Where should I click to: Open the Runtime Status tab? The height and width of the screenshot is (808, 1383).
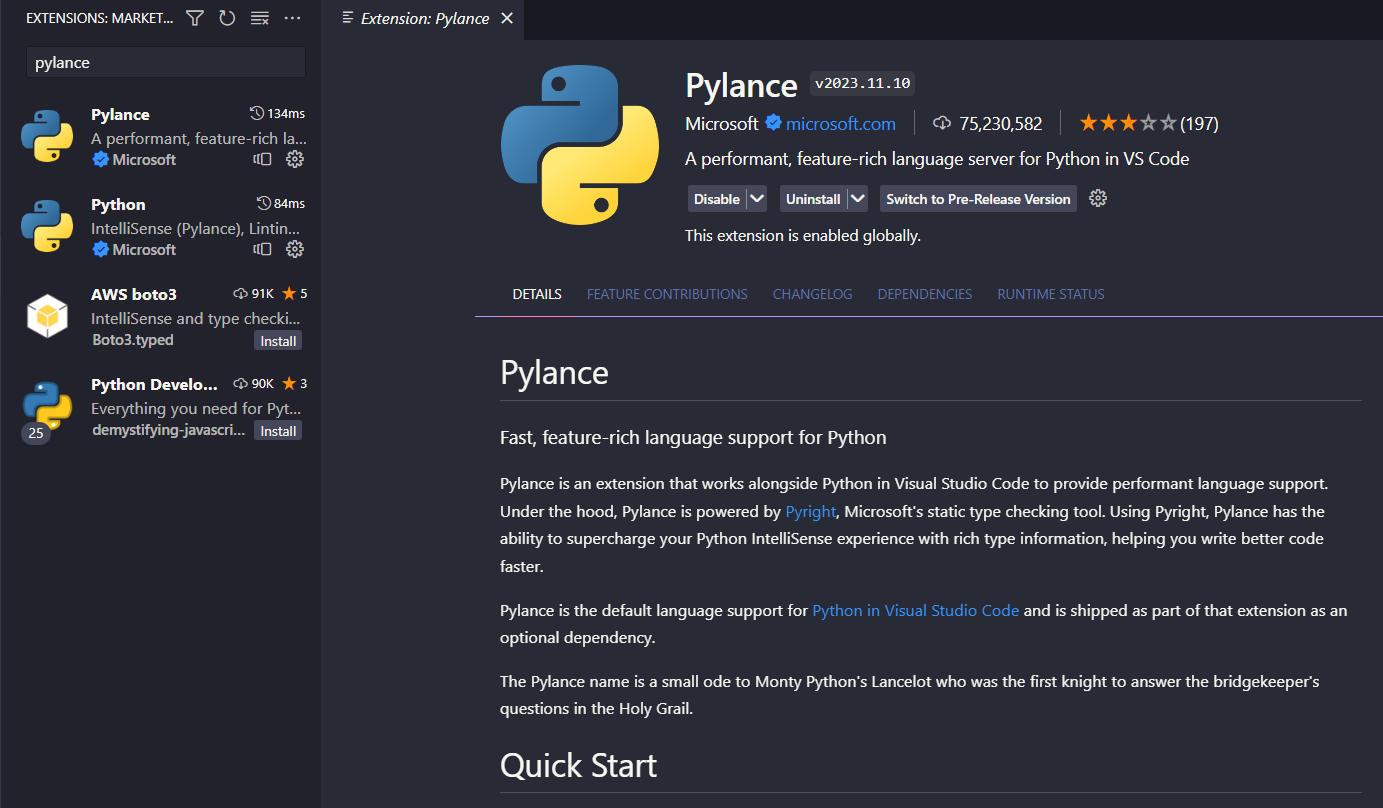click(x=1050, y=294)
